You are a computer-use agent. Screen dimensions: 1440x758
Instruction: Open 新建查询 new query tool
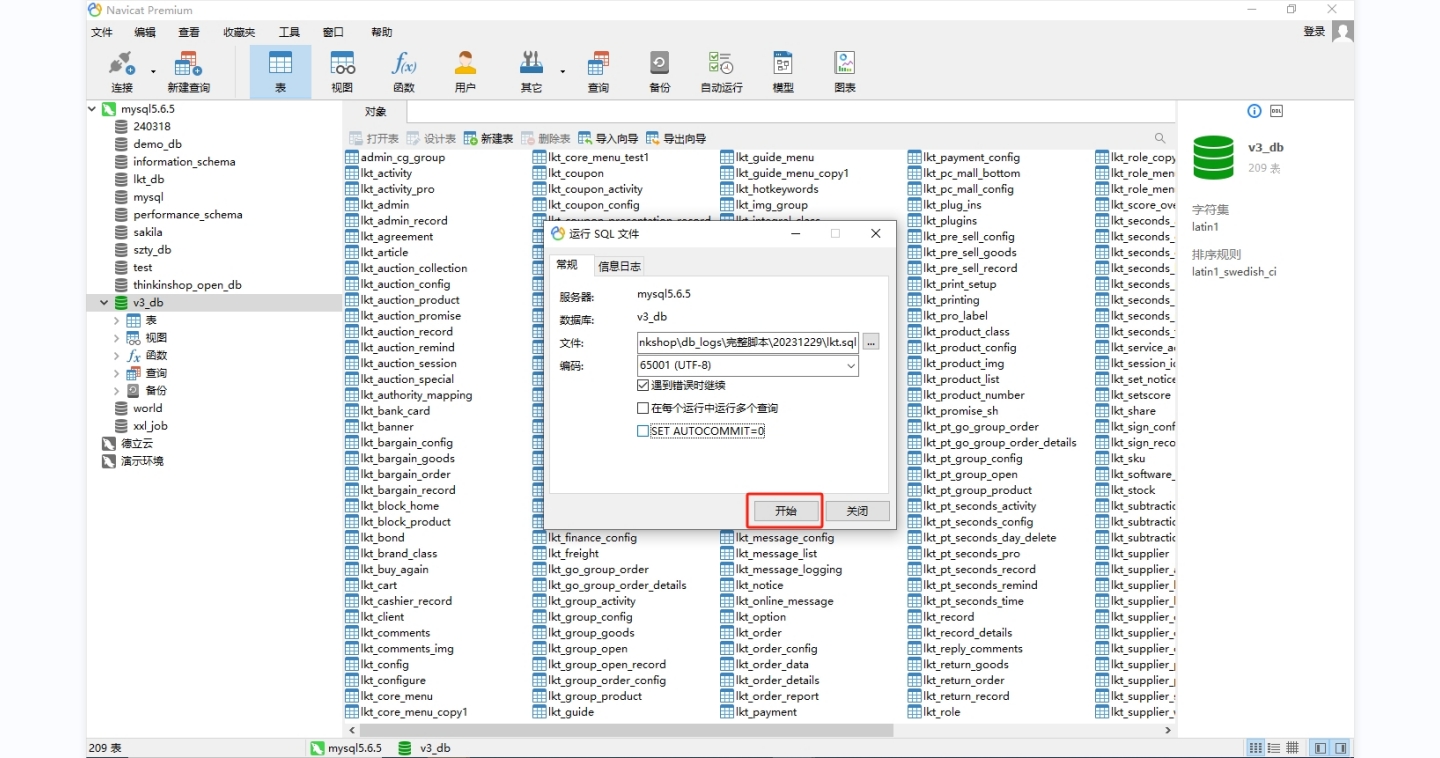(x=188, y=71)
